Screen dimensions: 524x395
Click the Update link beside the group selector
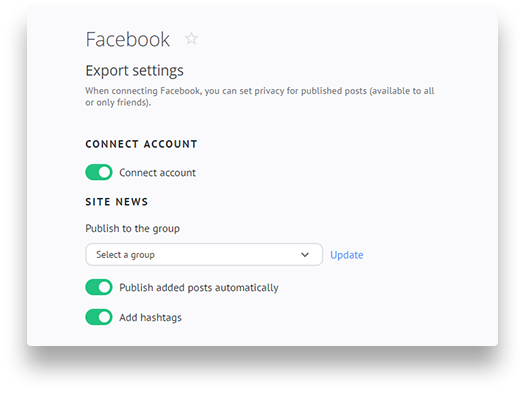click(347, 255)
